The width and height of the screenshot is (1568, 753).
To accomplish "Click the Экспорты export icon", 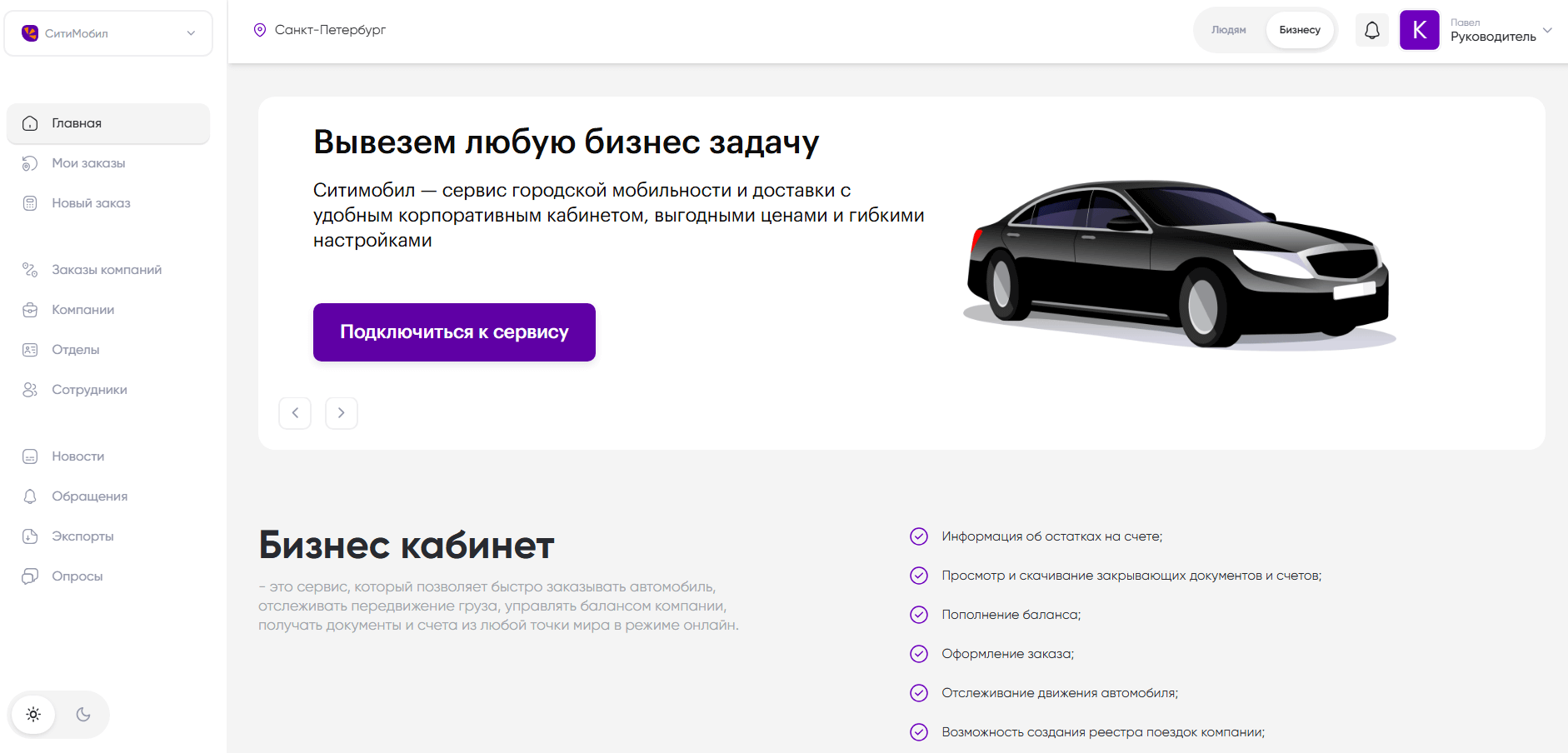I will (30, 536).
